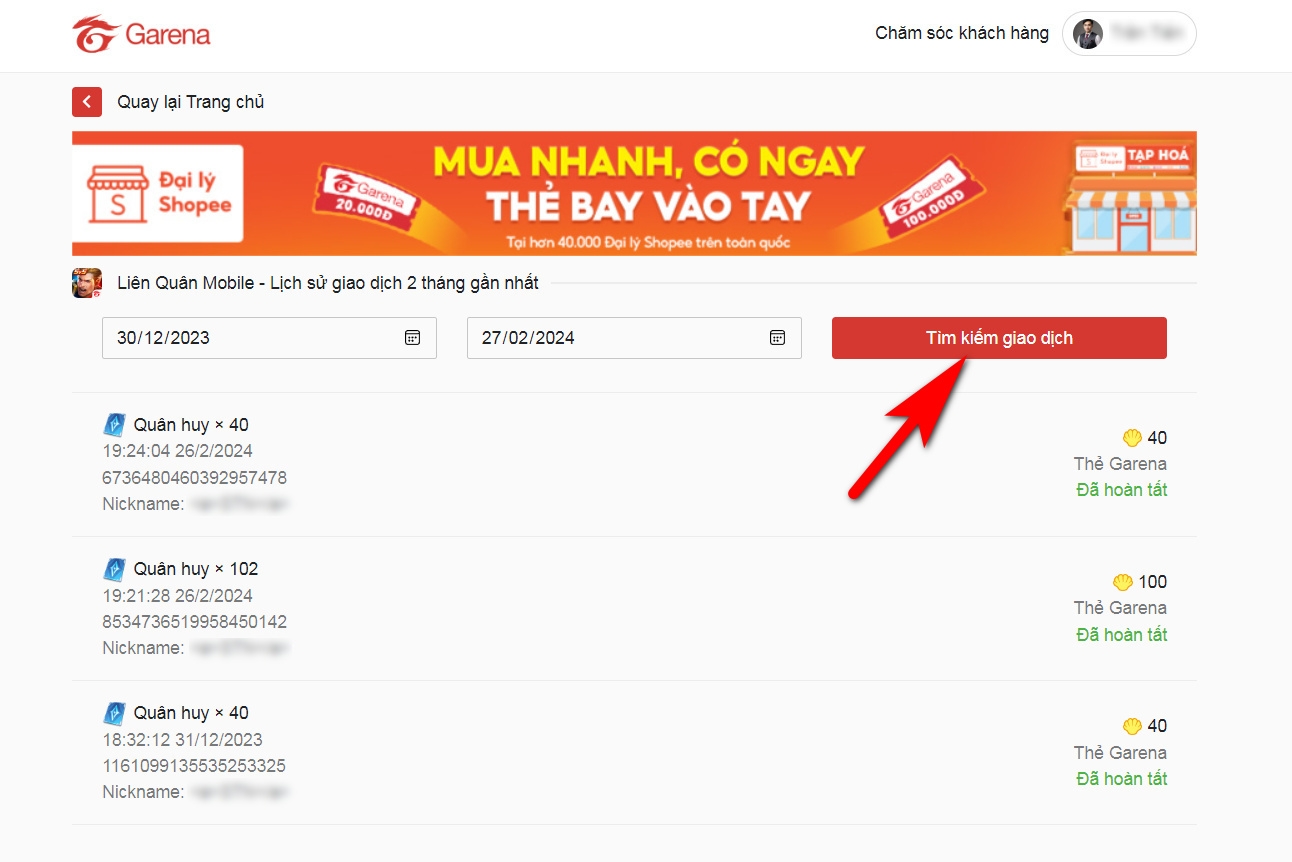This screenshot has height=862, width=1292.
Task: Click the Đã hoàn tất status on the first transaction
Action: [1121, 490]
